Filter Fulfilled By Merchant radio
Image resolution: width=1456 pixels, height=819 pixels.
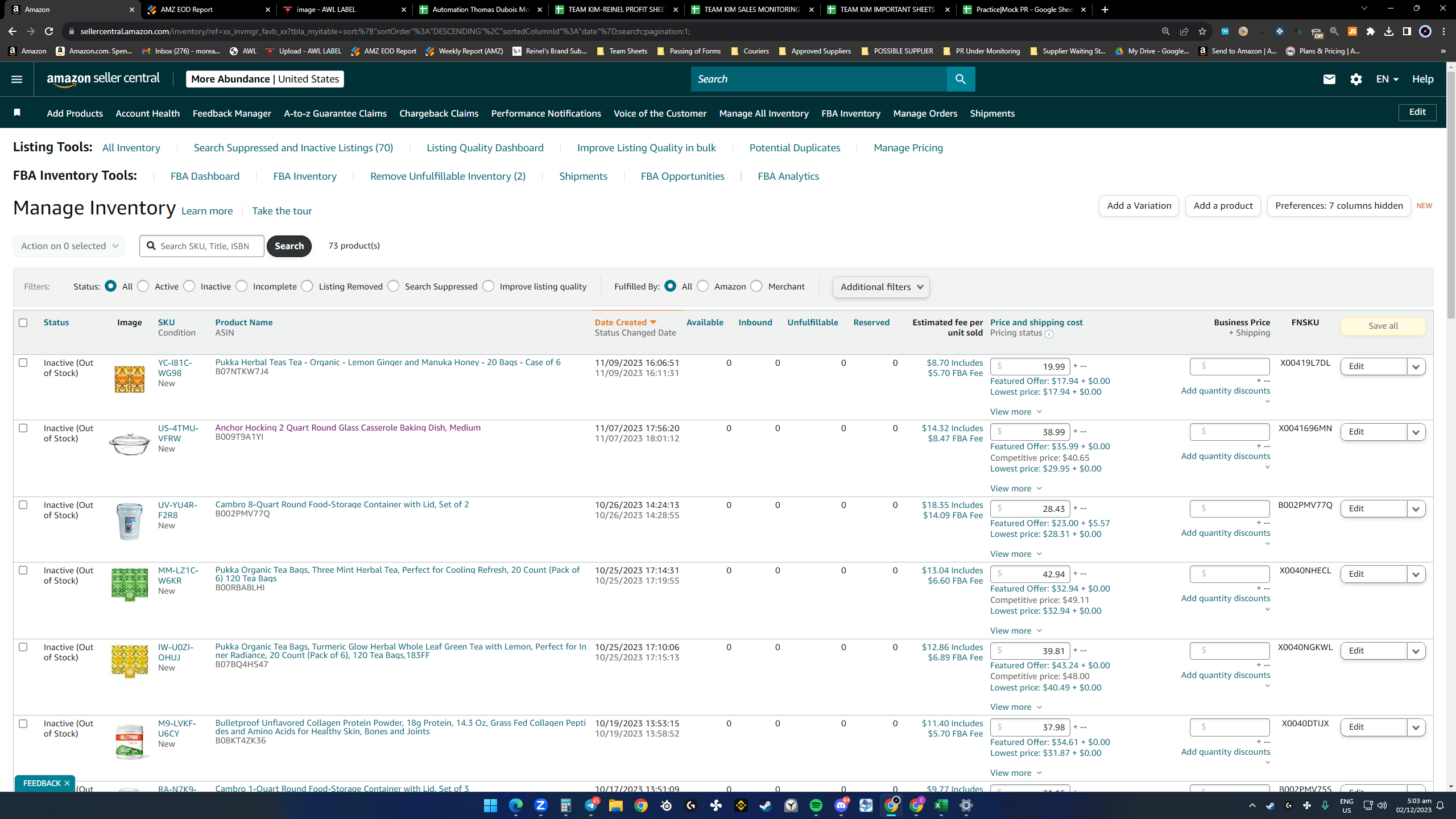(756, 286)
